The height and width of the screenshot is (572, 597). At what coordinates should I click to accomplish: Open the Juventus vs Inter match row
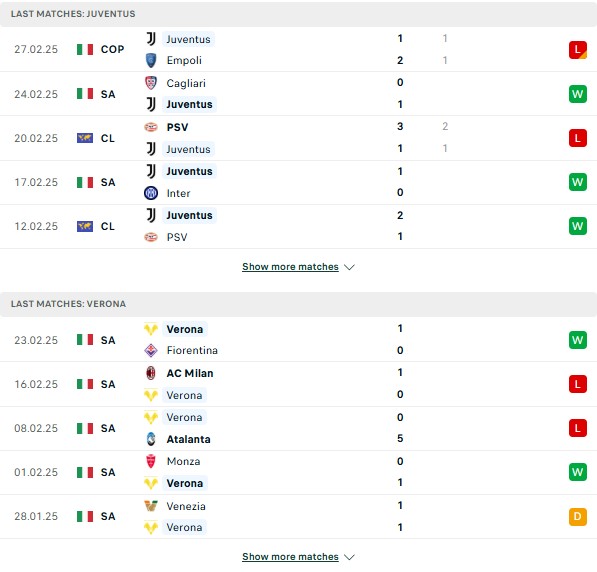298,182
